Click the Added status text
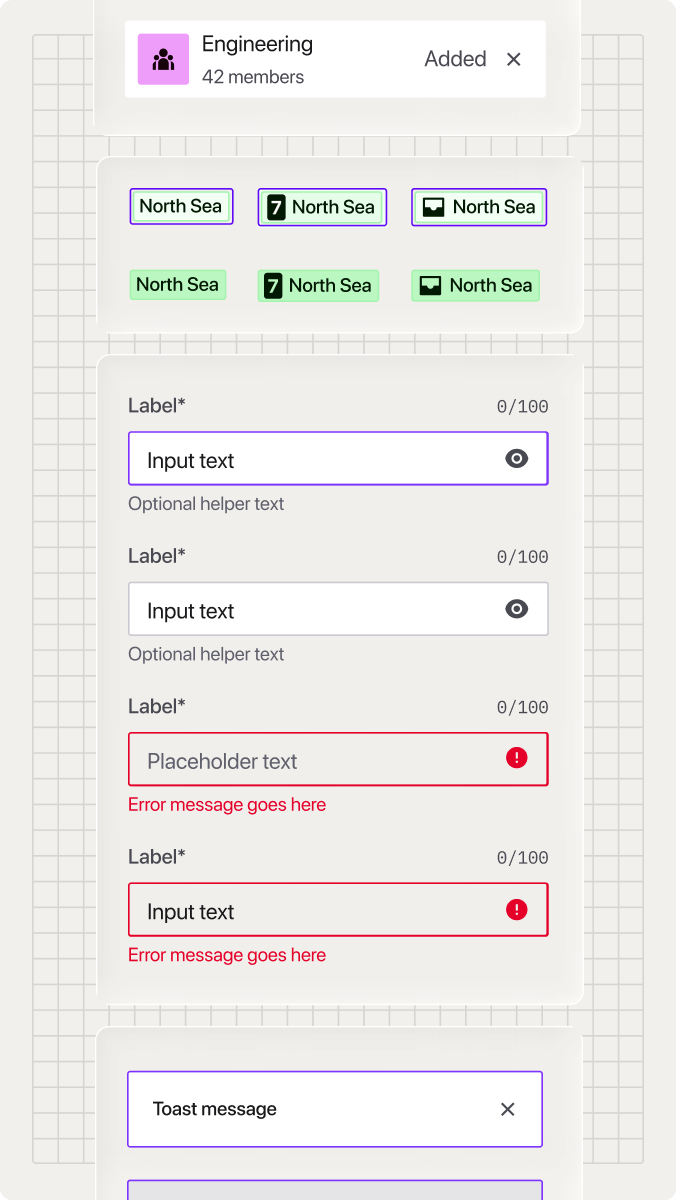This screenshot has width=676, height=1200. point(455,59)
